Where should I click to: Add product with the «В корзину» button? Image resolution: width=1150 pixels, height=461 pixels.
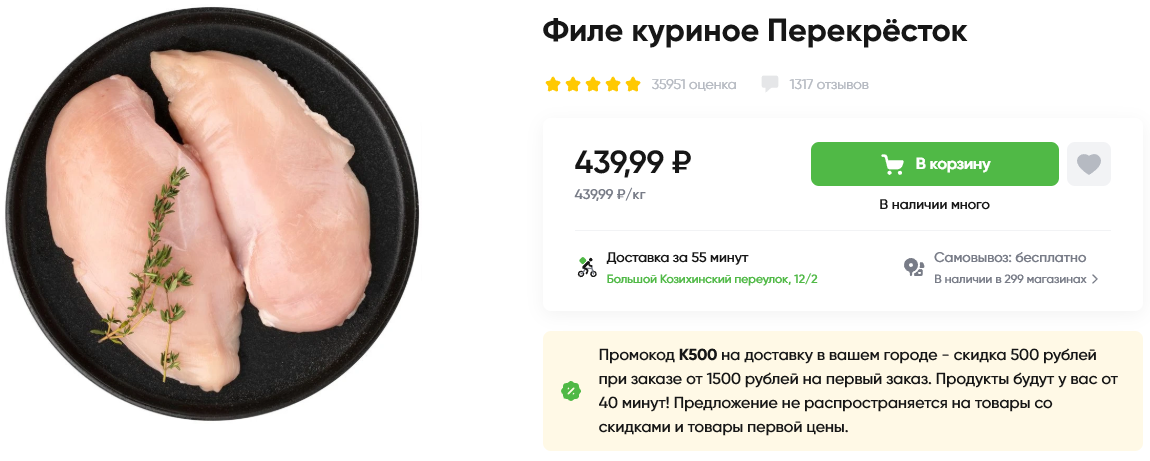tap(934, 164)
